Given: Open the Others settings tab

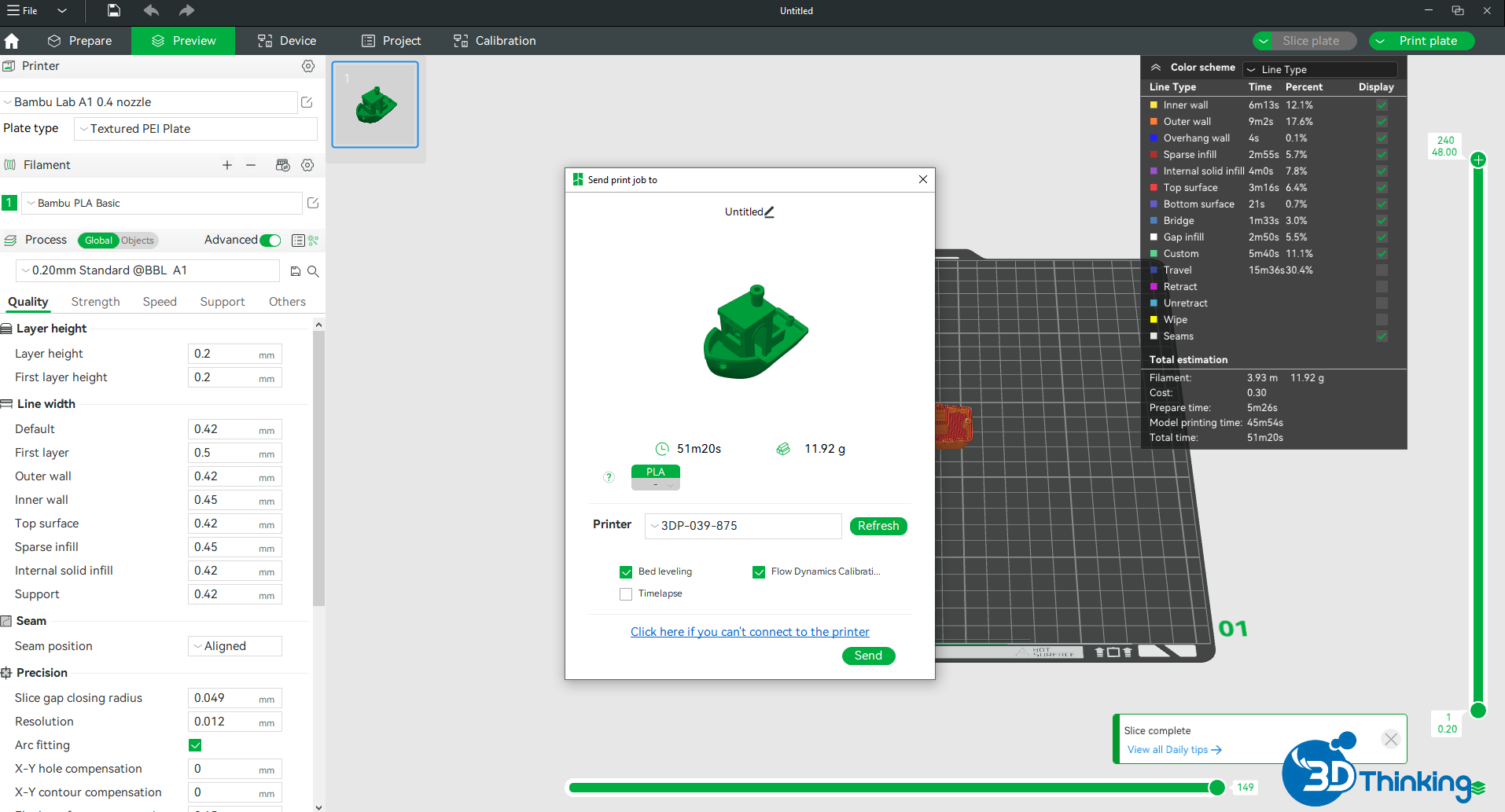Looking at the screenshot, I should (x=287, y=302).
